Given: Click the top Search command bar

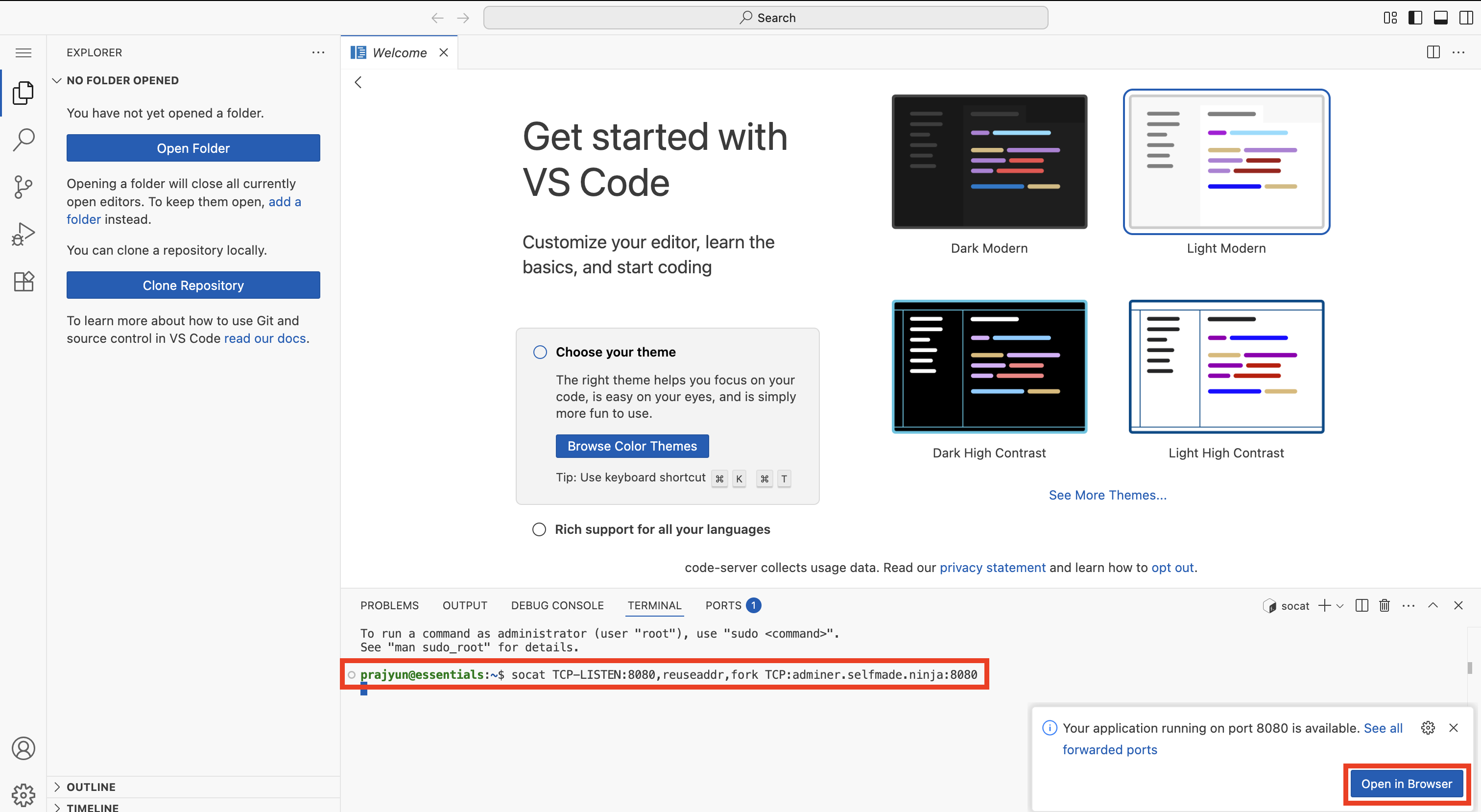Looking at the screenshot, I should click(766, 18).
